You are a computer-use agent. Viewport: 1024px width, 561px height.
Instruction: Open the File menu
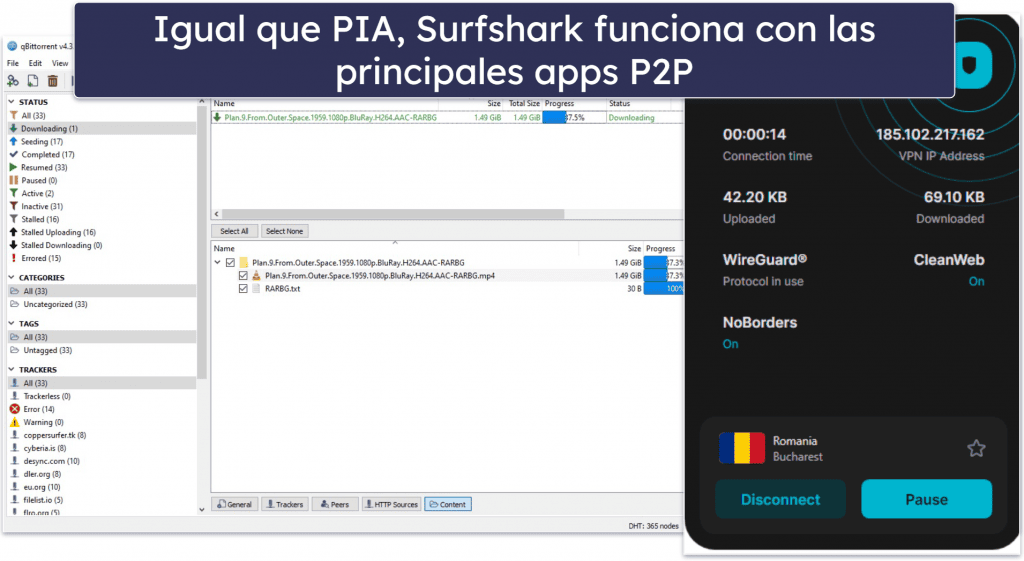(x=13, y=63)
